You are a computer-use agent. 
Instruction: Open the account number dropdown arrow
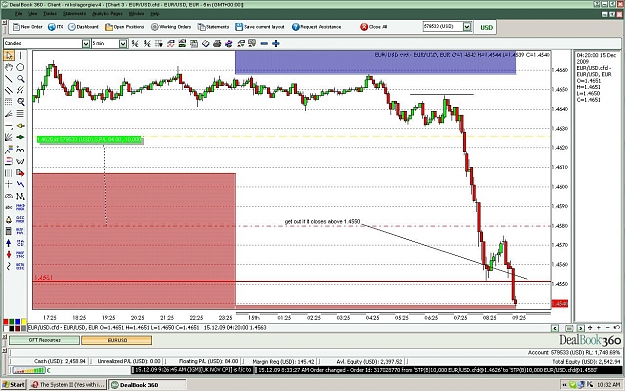pos(467,27)
